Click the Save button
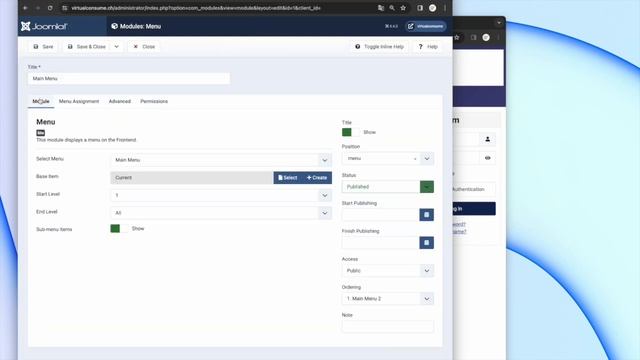The height and width of the screenshot is (360, 640). click(43, 47)
